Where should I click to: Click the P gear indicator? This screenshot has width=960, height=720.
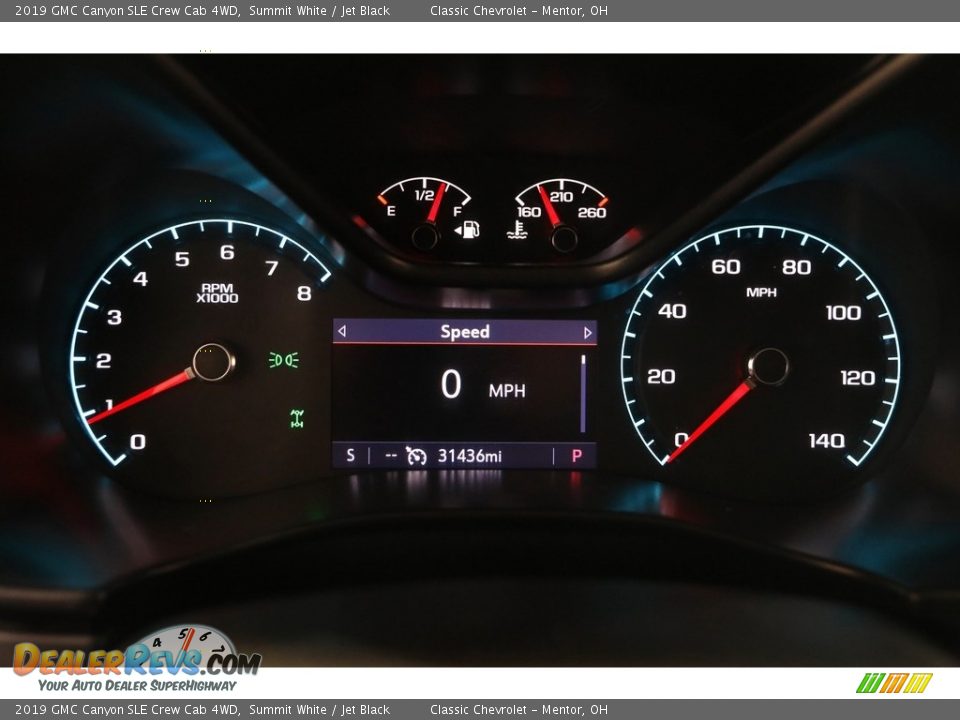577,456
